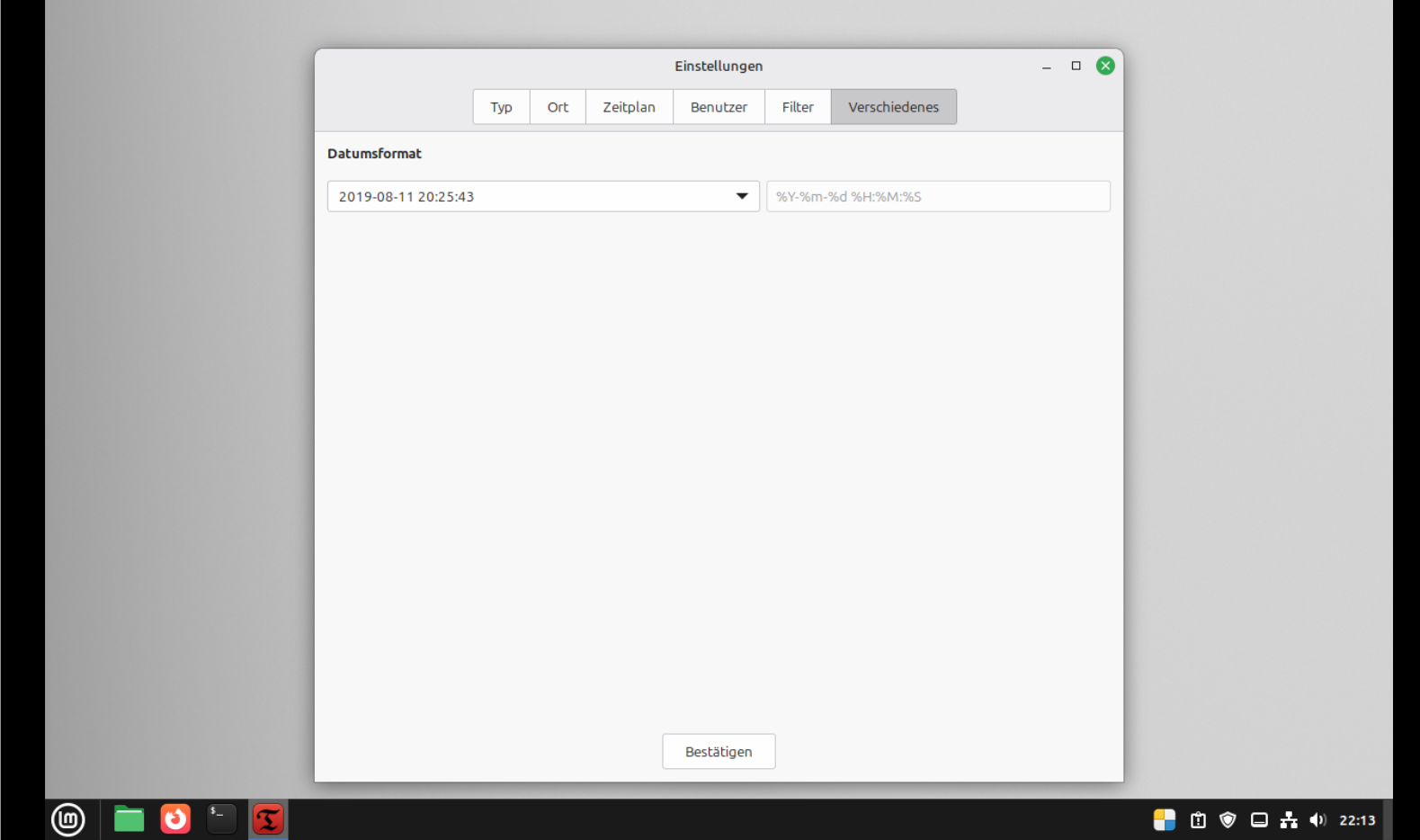Click the Timeshift icon in the taskbar
The width and height of the screenshot is (1420, 840).
coord(268,819)
